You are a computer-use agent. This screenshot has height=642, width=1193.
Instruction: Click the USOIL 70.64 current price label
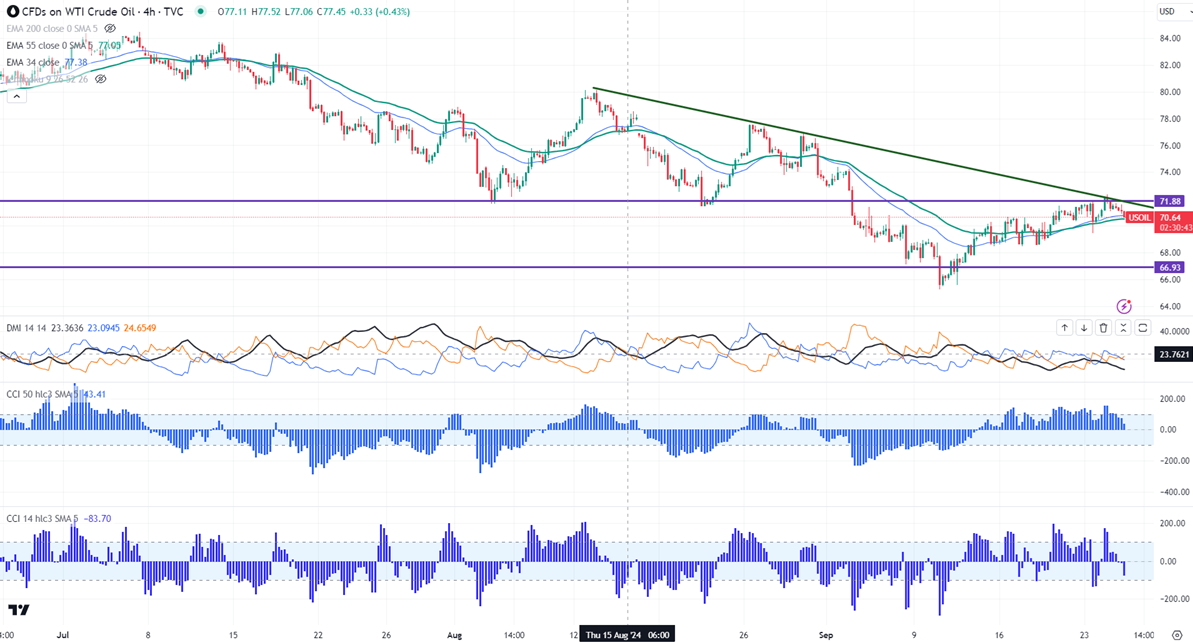pos(1158,218)
